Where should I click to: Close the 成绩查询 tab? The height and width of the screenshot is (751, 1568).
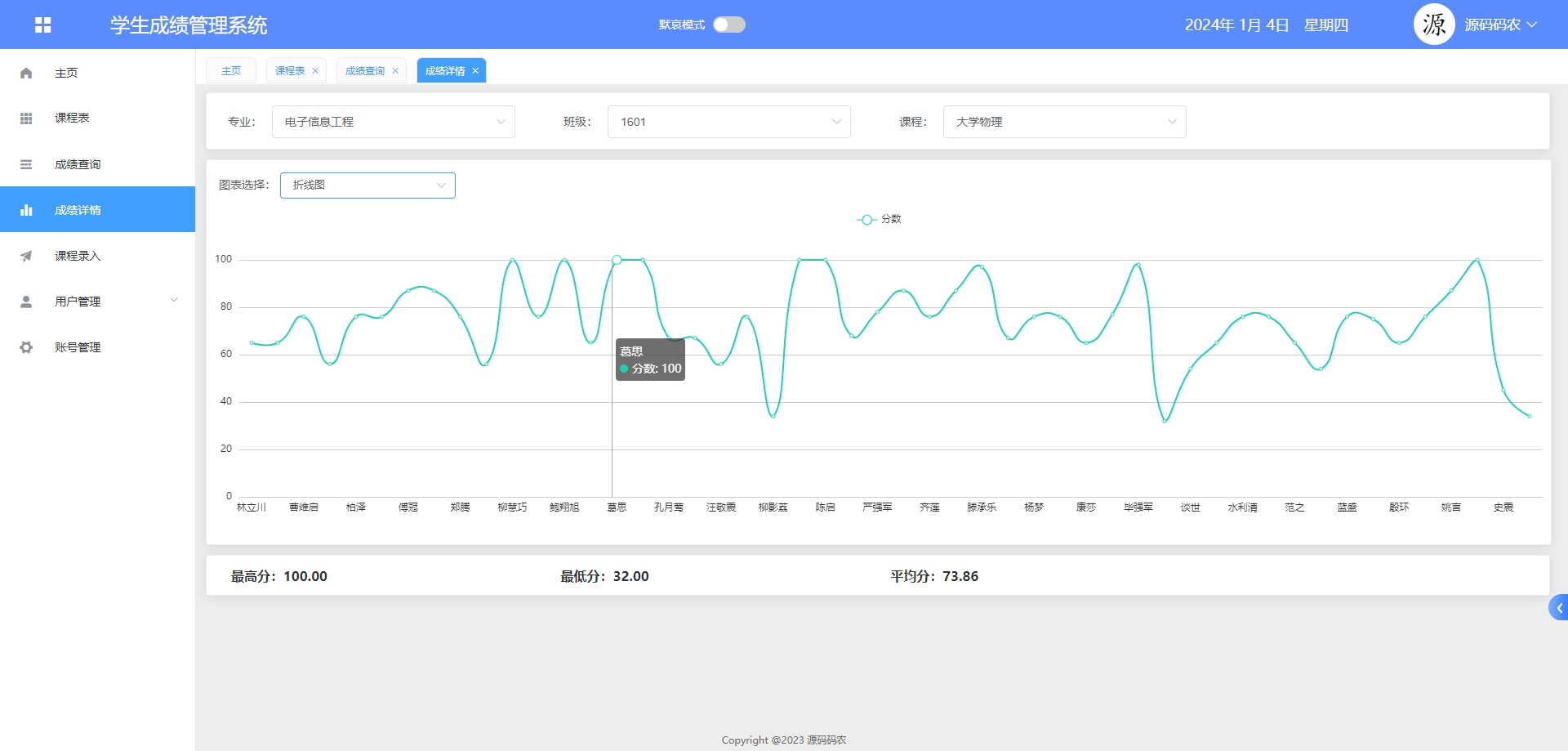pos(395,71)
